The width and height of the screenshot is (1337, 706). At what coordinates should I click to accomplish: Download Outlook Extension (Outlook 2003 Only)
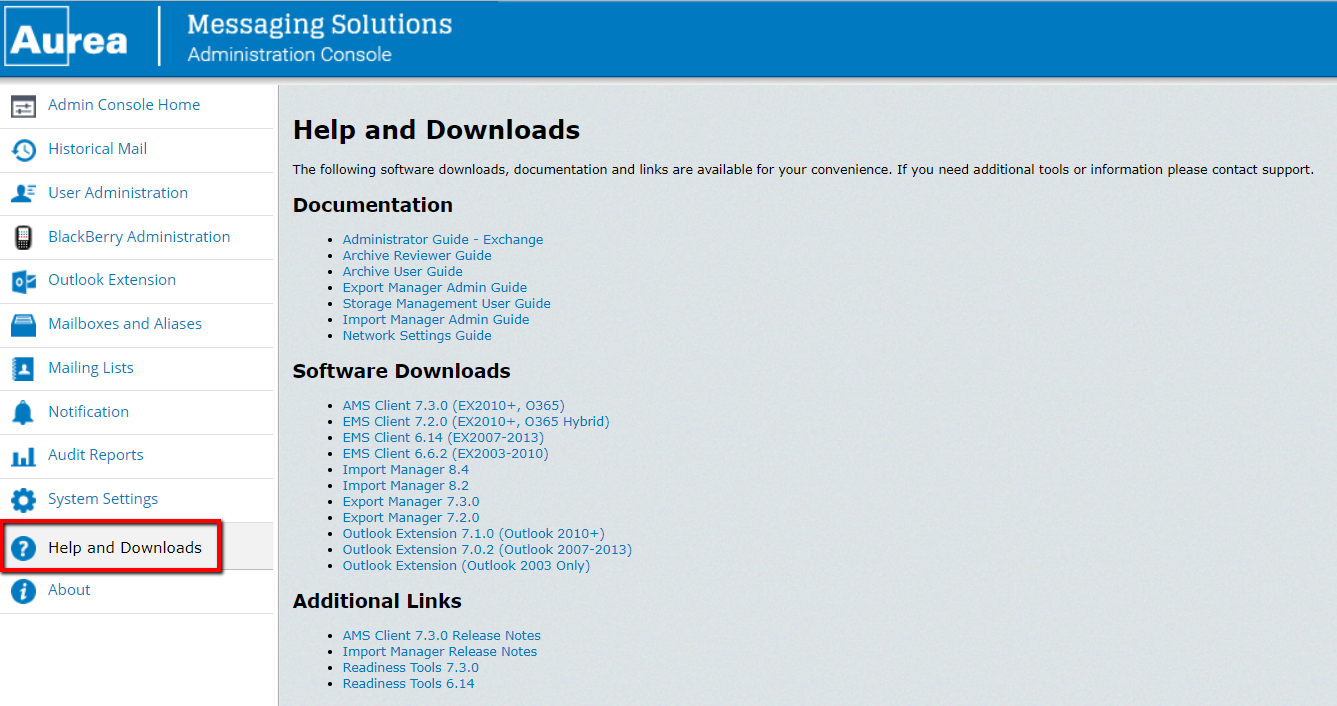(467, 566)
